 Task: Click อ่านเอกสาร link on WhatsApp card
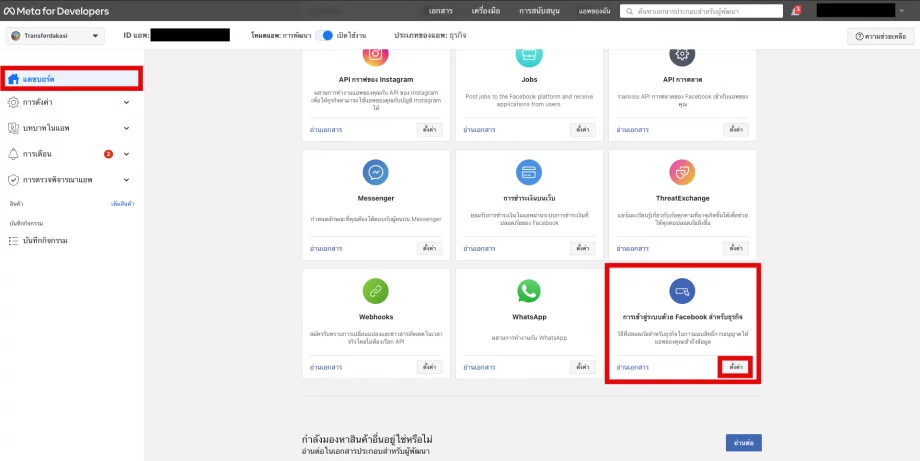tap(479, 368)
